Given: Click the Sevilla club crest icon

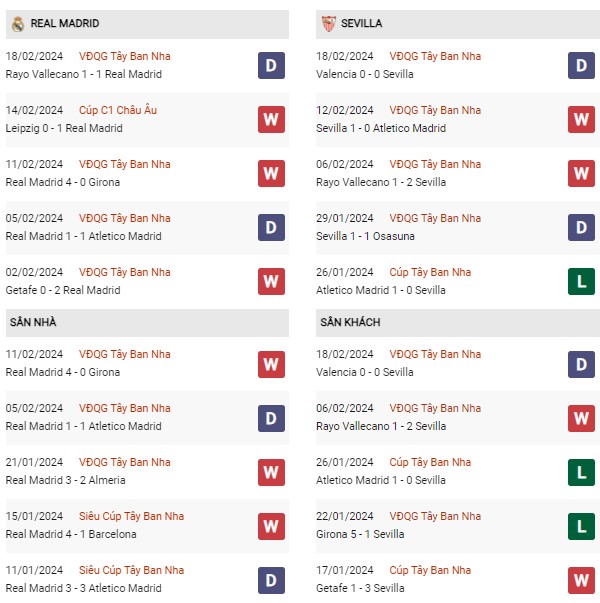Looking at the screenshot, I should tap(328, 23).
